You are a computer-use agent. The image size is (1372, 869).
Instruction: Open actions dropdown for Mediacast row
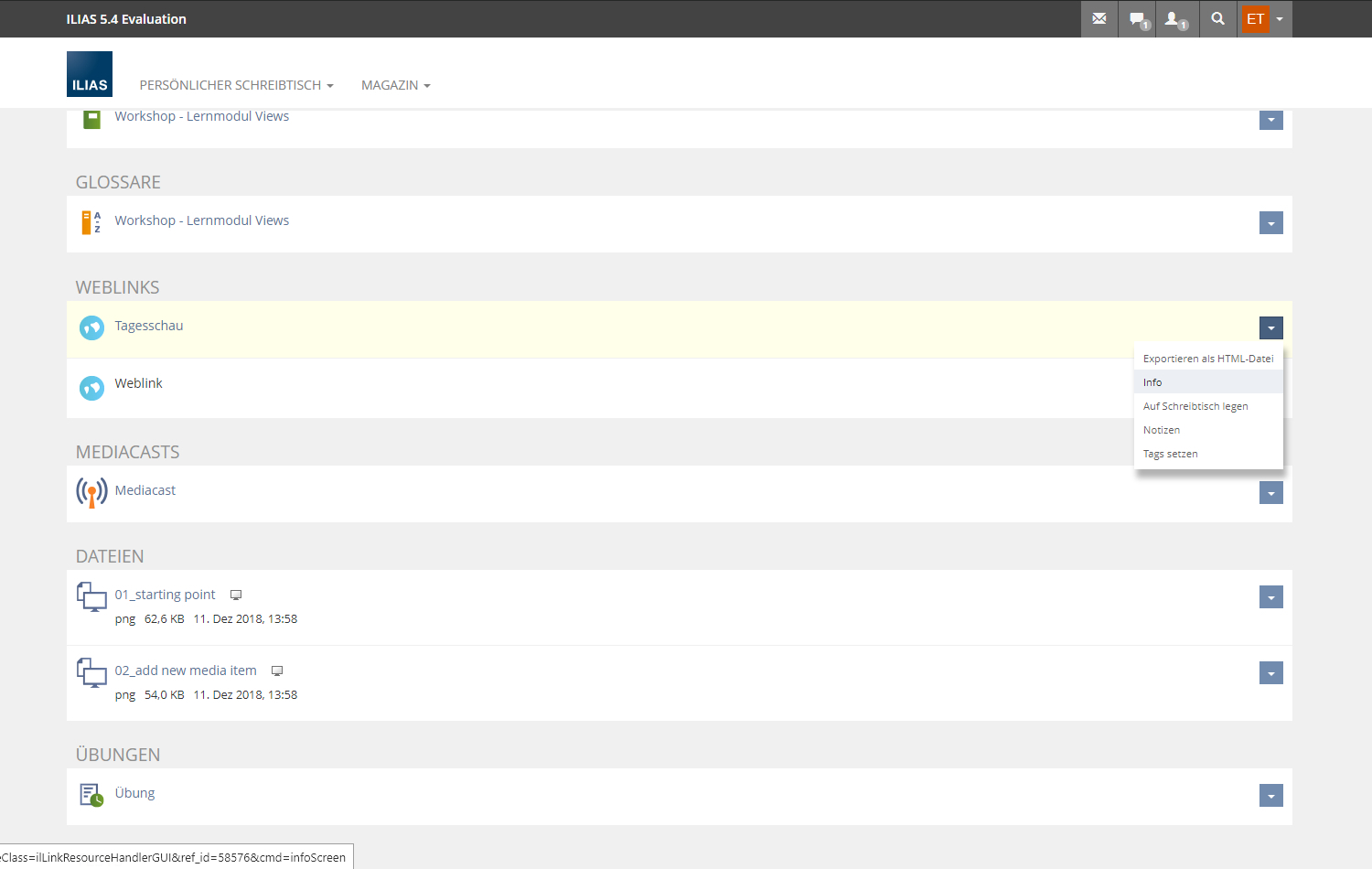[1270, 493]
